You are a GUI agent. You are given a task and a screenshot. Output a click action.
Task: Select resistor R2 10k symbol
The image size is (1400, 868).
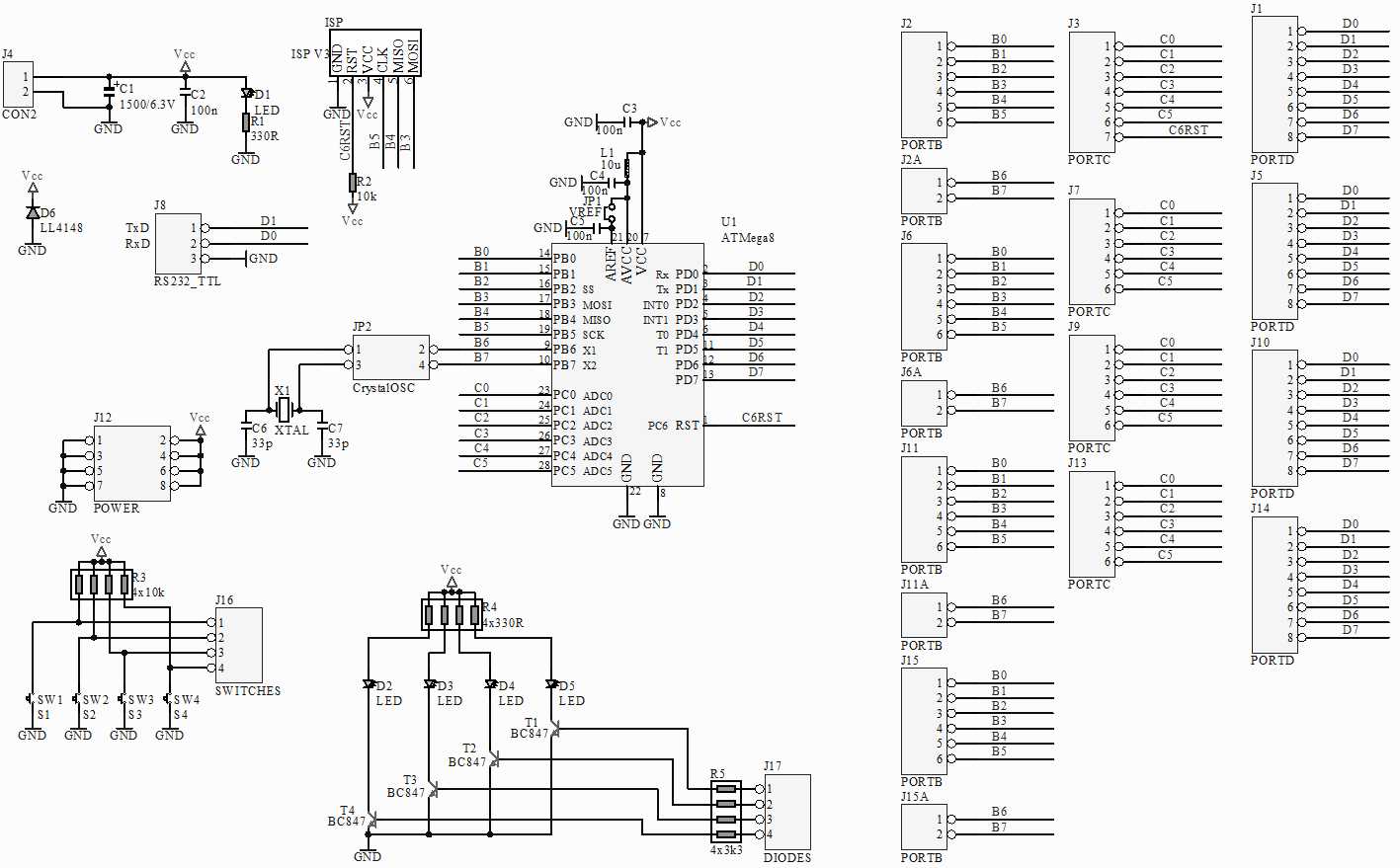click(x=353, y=183)
